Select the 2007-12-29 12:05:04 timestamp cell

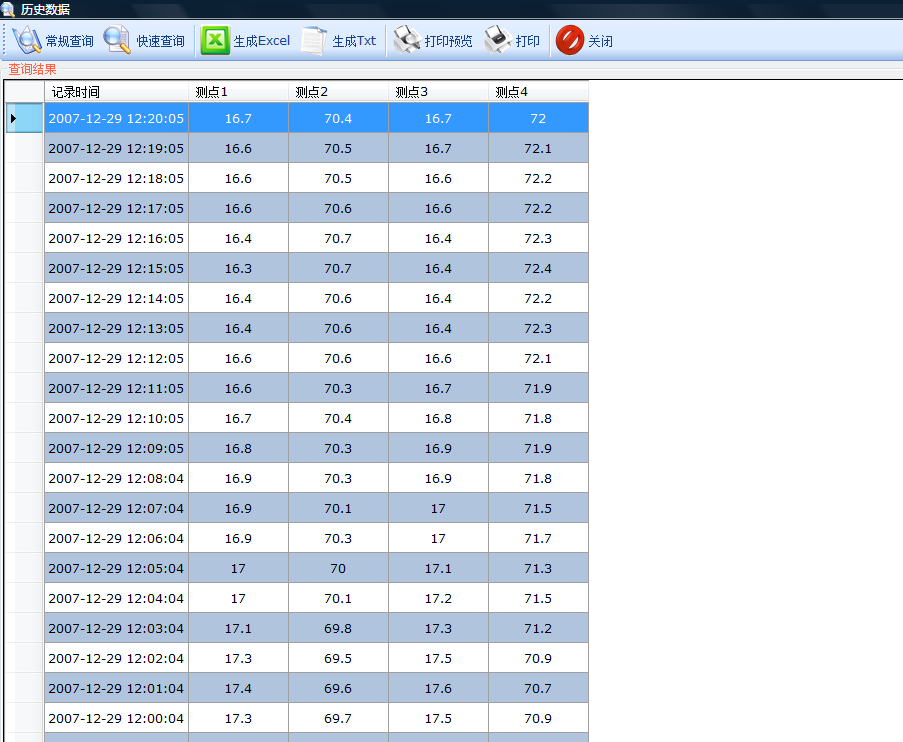(116, 568)
